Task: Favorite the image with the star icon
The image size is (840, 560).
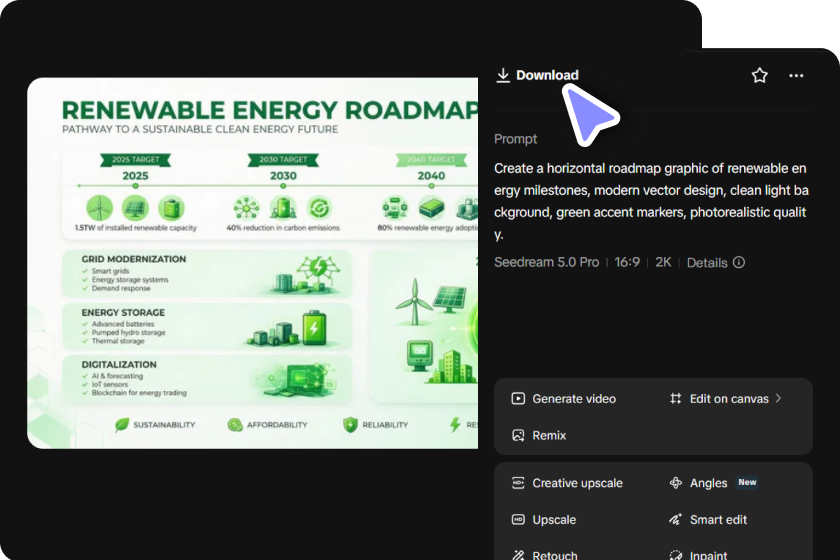Action: [760, 76]
